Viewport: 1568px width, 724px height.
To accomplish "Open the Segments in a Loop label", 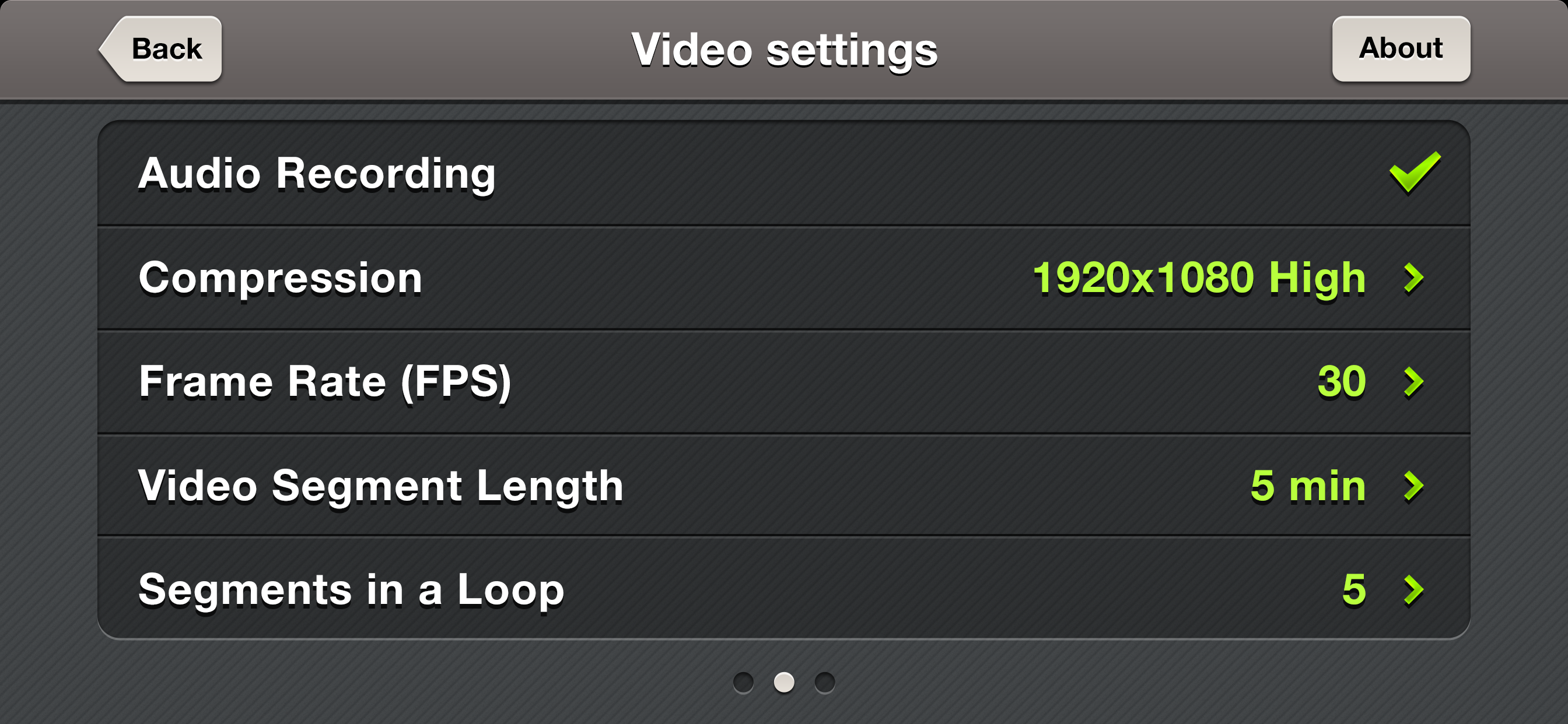I will tap(351, 589).
